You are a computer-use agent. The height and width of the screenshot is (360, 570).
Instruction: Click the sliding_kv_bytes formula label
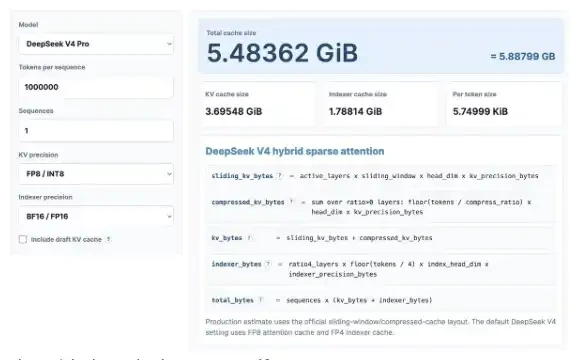pos(242,176)
